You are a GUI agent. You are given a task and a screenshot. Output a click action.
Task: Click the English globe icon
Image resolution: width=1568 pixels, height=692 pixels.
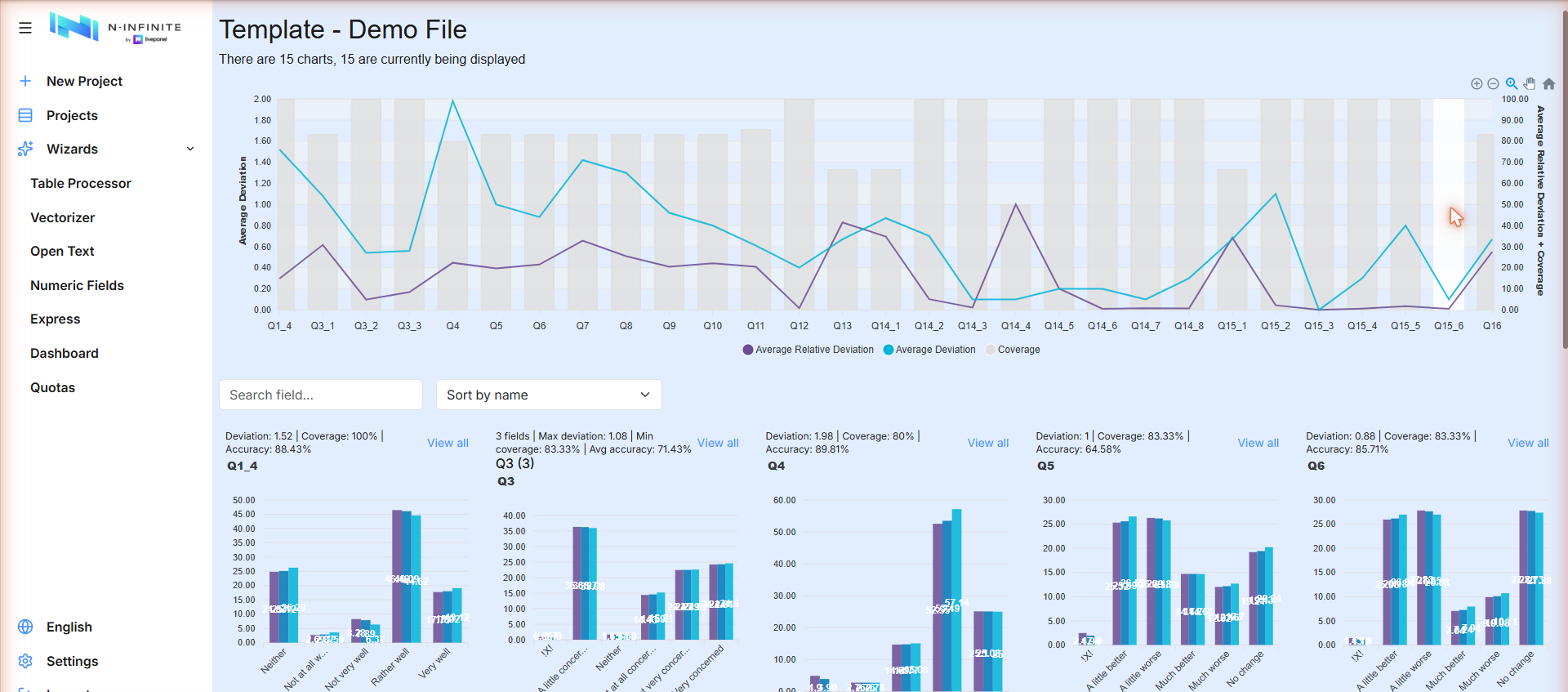click(25, 627)
